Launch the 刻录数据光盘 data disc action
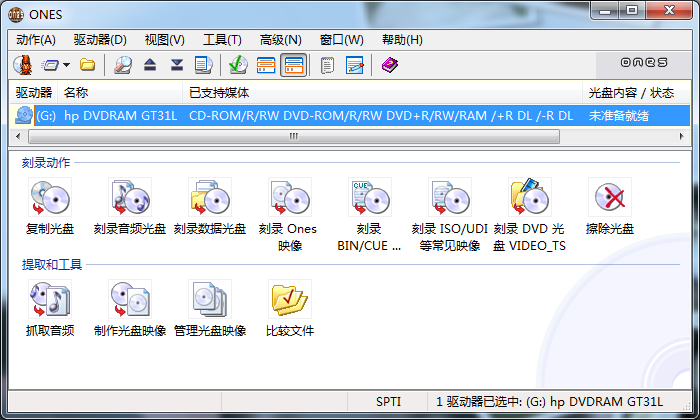Viewport: 700px width, 420px height. tap(210, 207)
